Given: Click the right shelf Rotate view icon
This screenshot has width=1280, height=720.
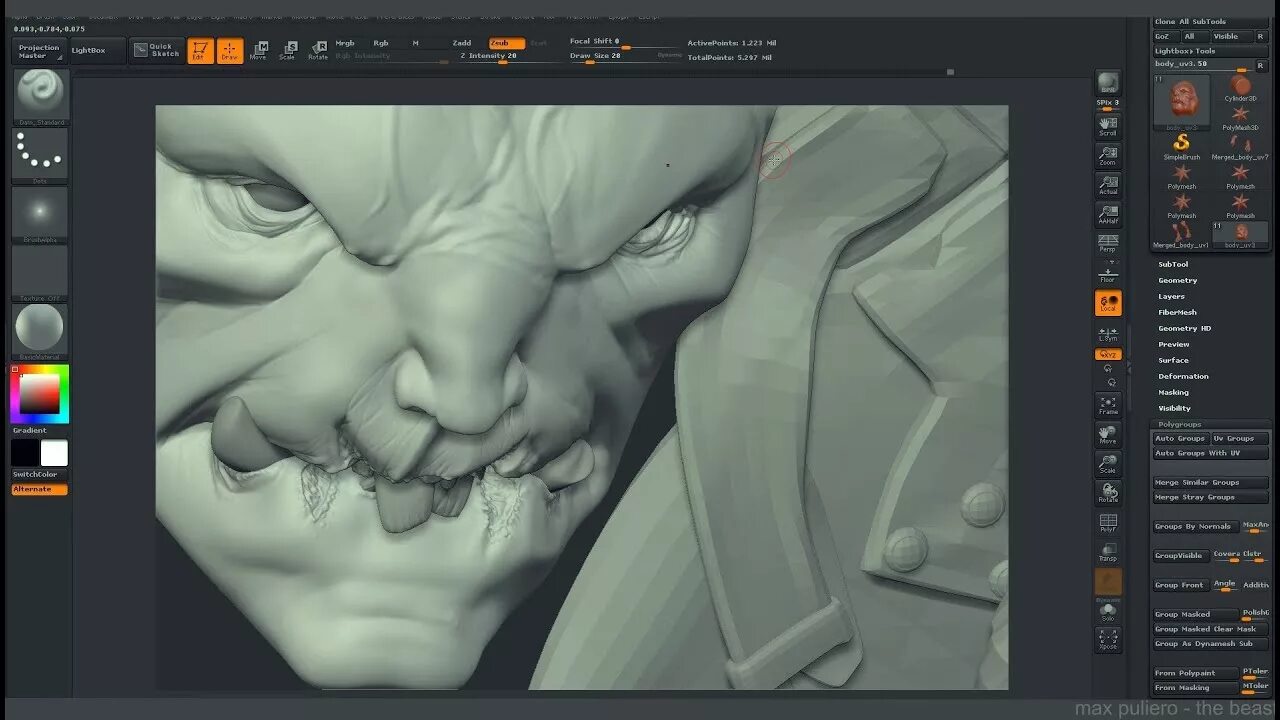Looking at the screenshot, I should click(1108, 493).
